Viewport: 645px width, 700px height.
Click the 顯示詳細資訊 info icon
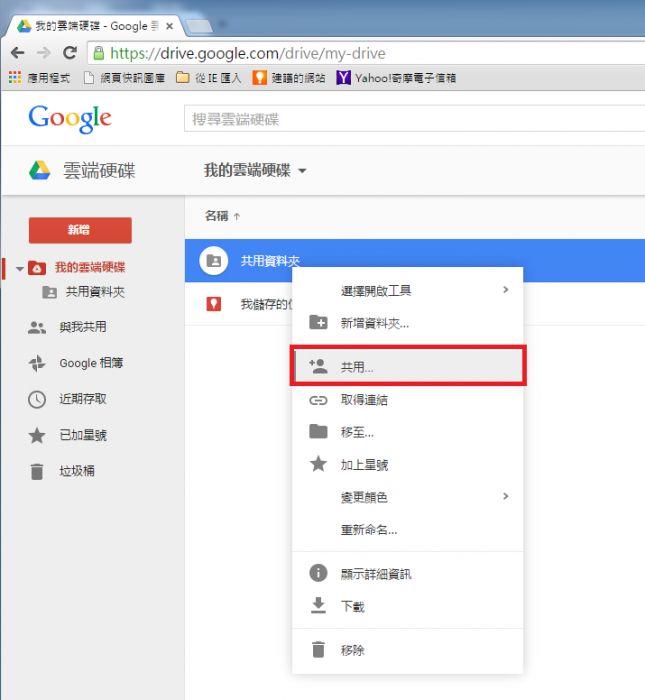coord(318,573)
